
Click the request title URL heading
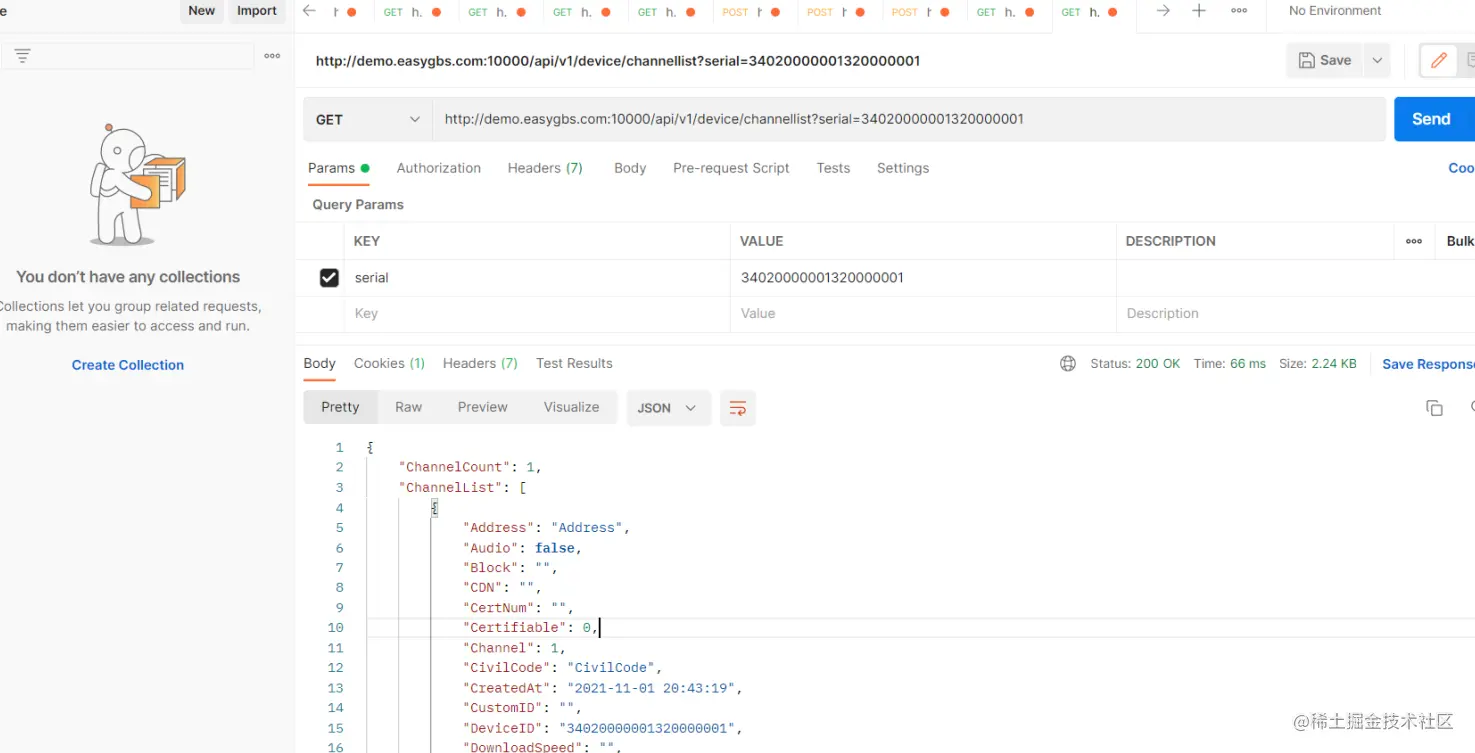[x=618, y=61]
